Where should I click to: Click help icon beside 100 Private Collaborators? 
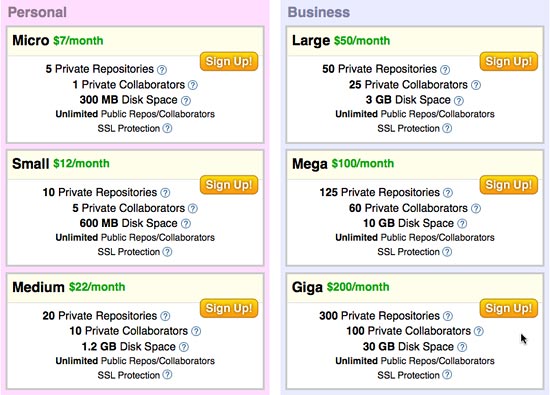click(479, 332)
